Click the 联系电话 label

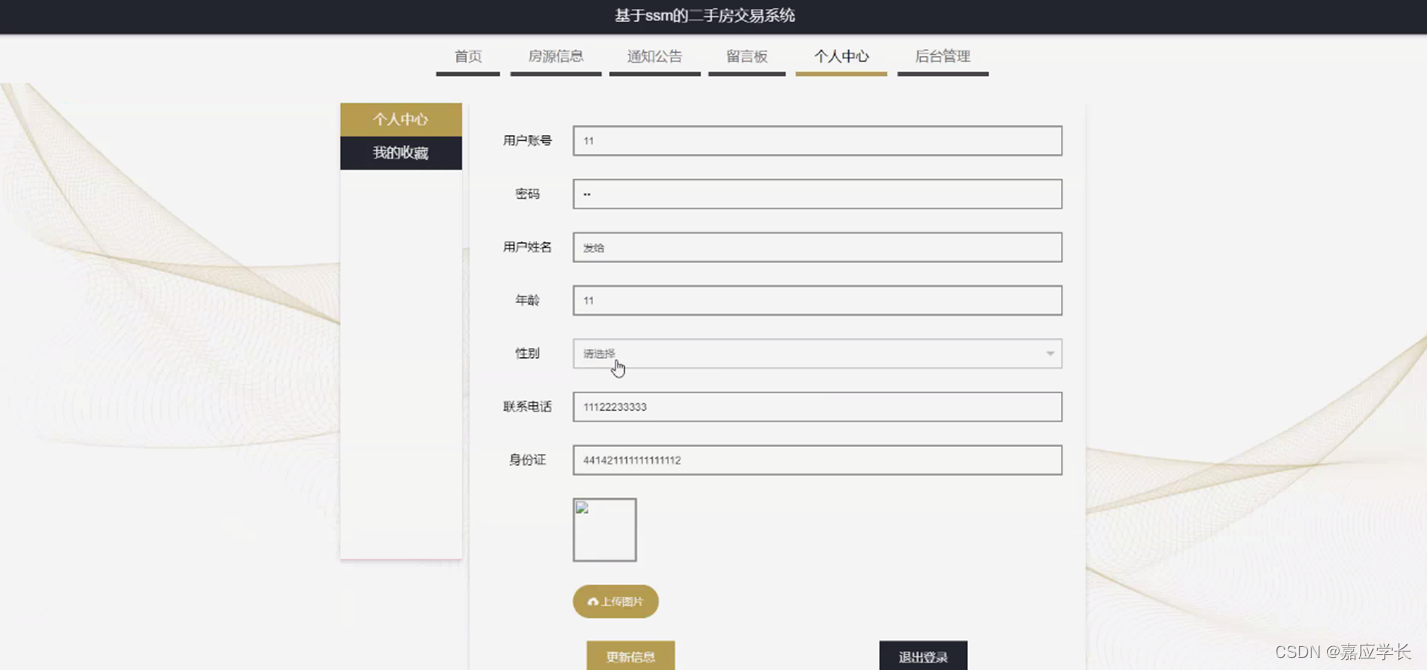pos(527,407)
